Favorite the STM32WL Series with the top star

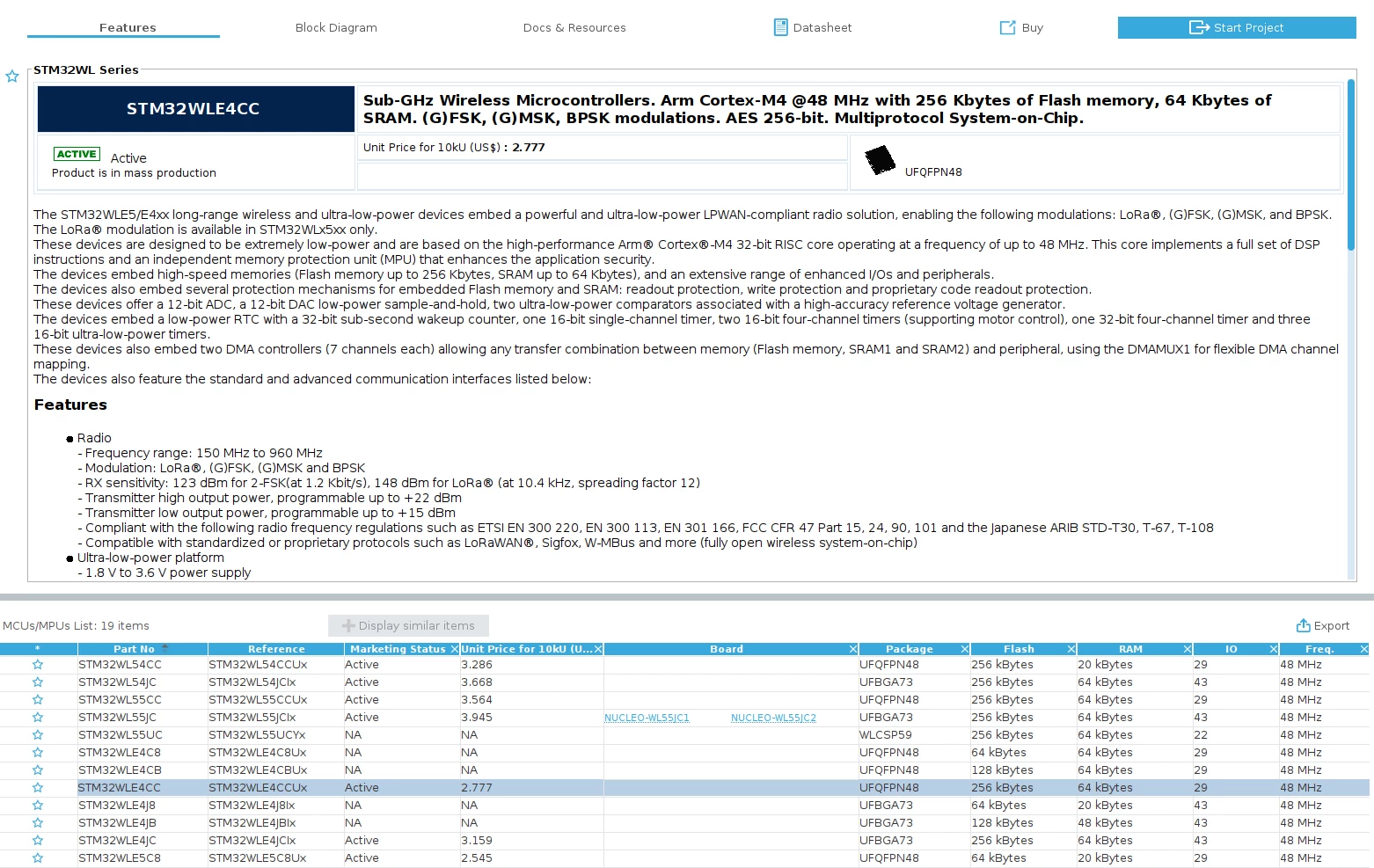(x=12, y=77)
